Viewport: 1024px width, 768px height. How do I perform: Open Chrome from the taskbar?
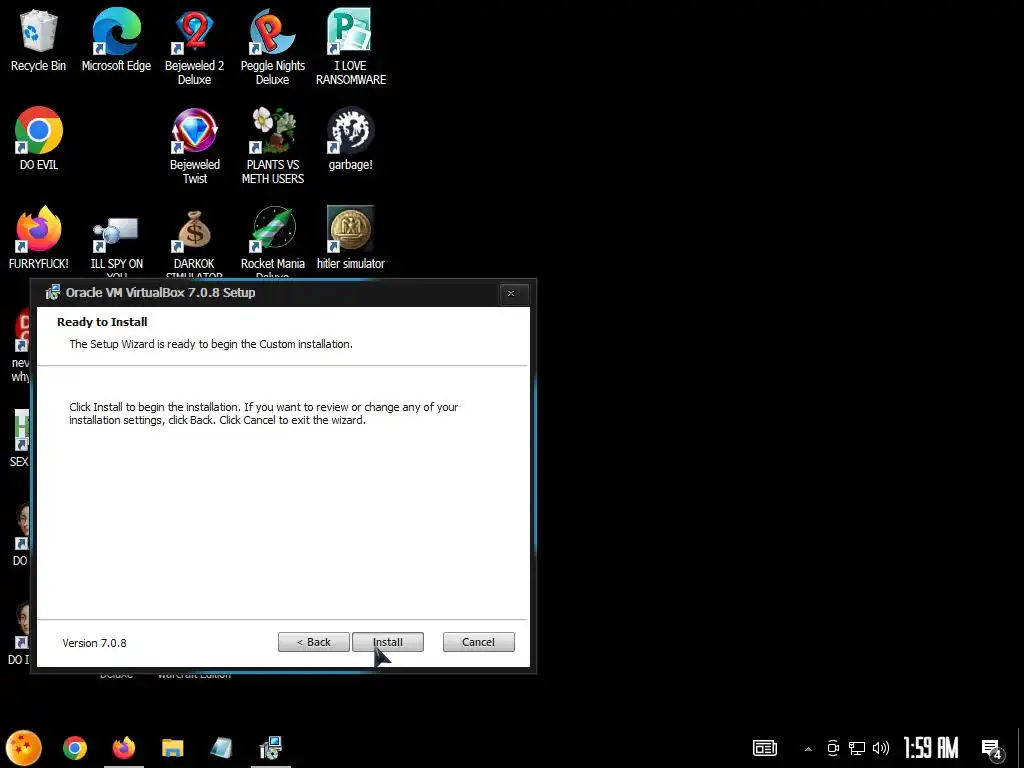tap(74, 748)
